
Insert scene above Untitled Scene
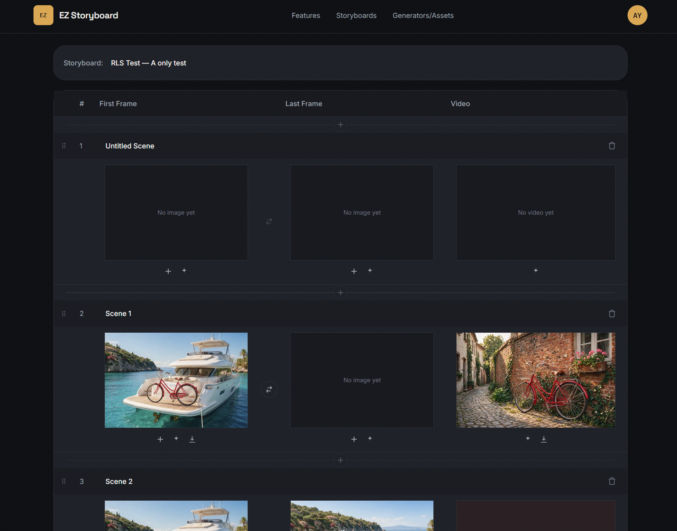pyautogui.click(x=340, y=124)
